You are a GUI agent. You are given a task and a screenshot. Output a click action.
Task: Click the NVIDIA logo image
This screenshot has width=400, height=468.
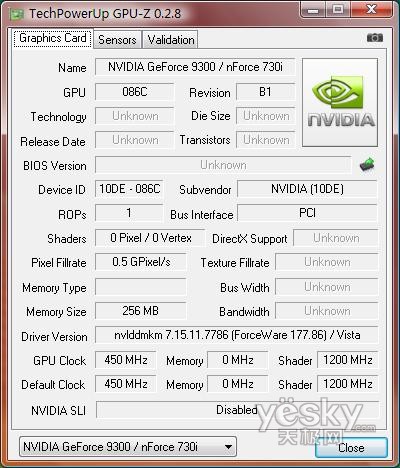click(340, 102)
